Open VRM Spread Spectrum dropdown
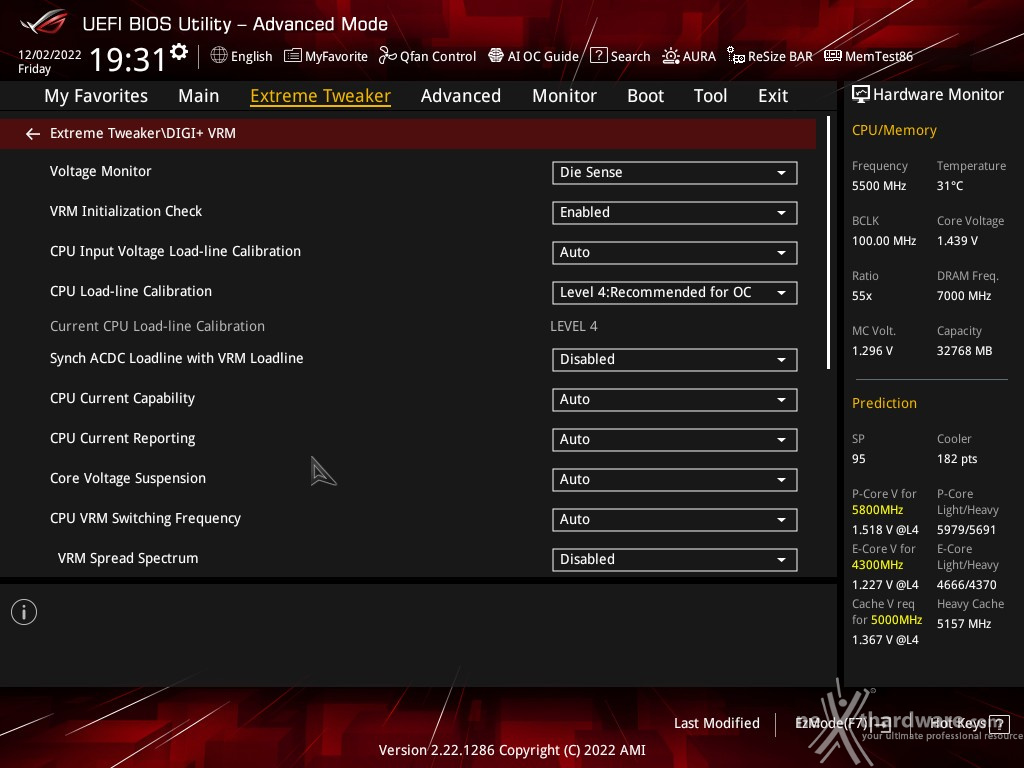The width and height of the screenshot is (1024, 768). click(x=675, y=560)
